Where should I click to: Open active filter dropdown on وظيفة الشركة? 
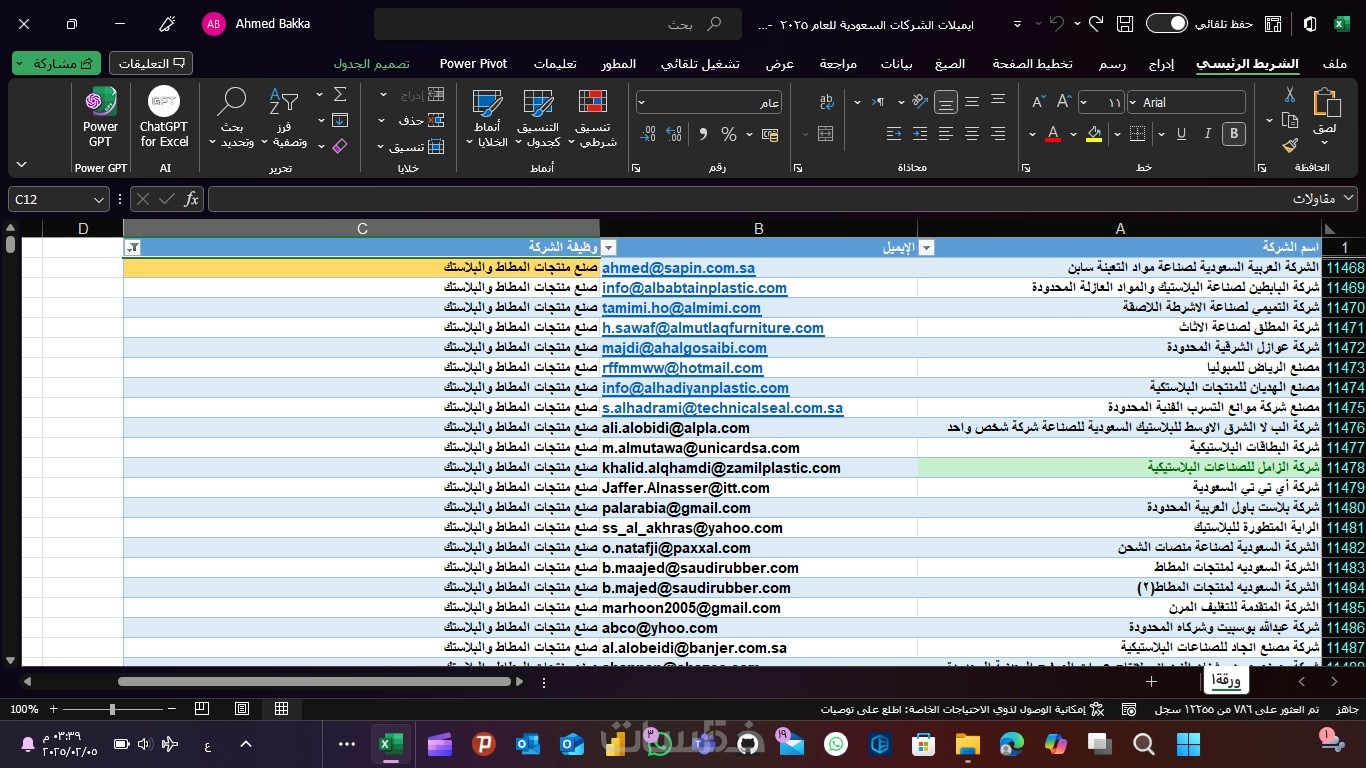coord(132,248)
